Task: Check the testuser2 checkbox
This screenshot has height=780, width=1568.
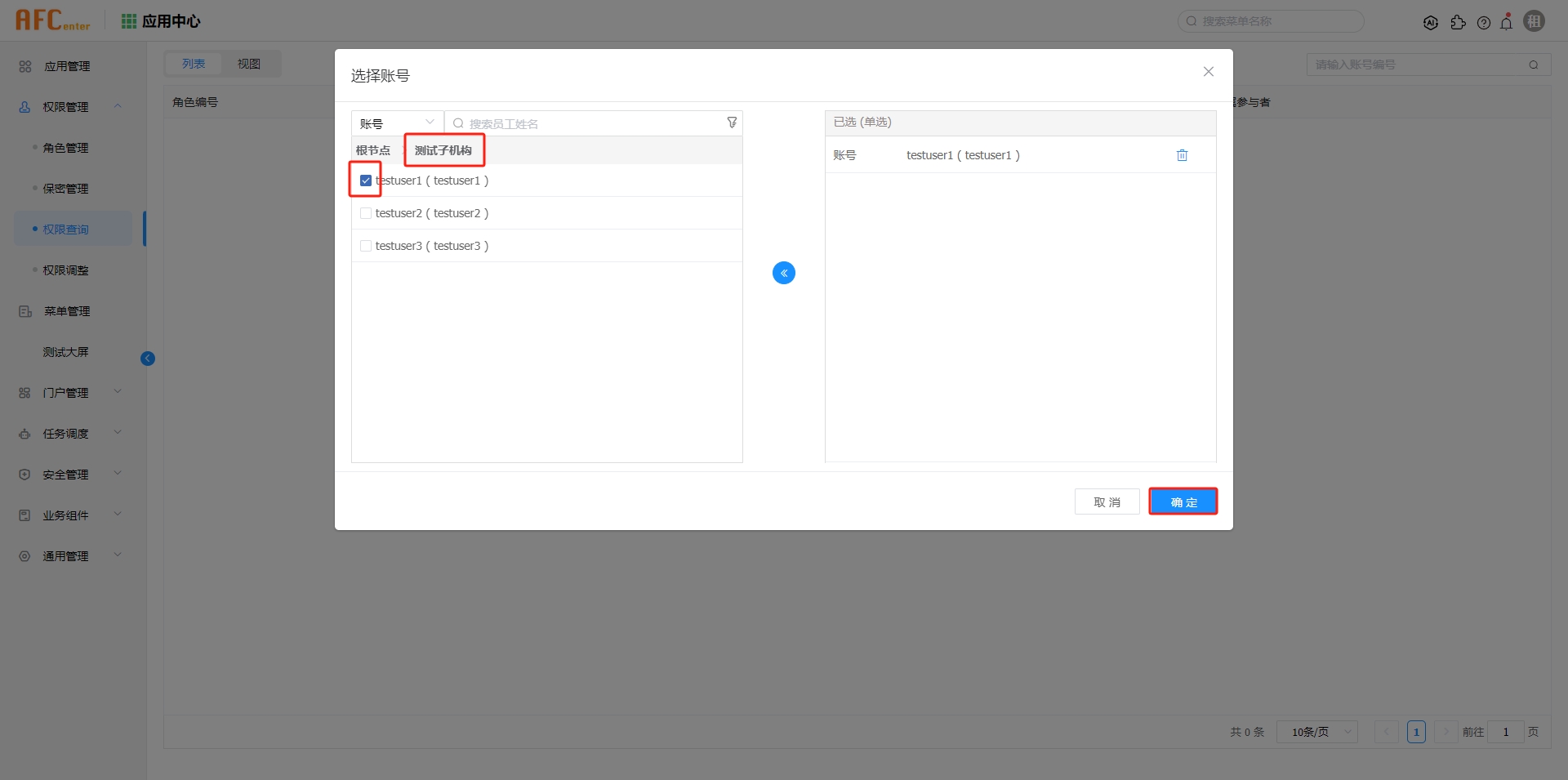Action: [365, 212]
